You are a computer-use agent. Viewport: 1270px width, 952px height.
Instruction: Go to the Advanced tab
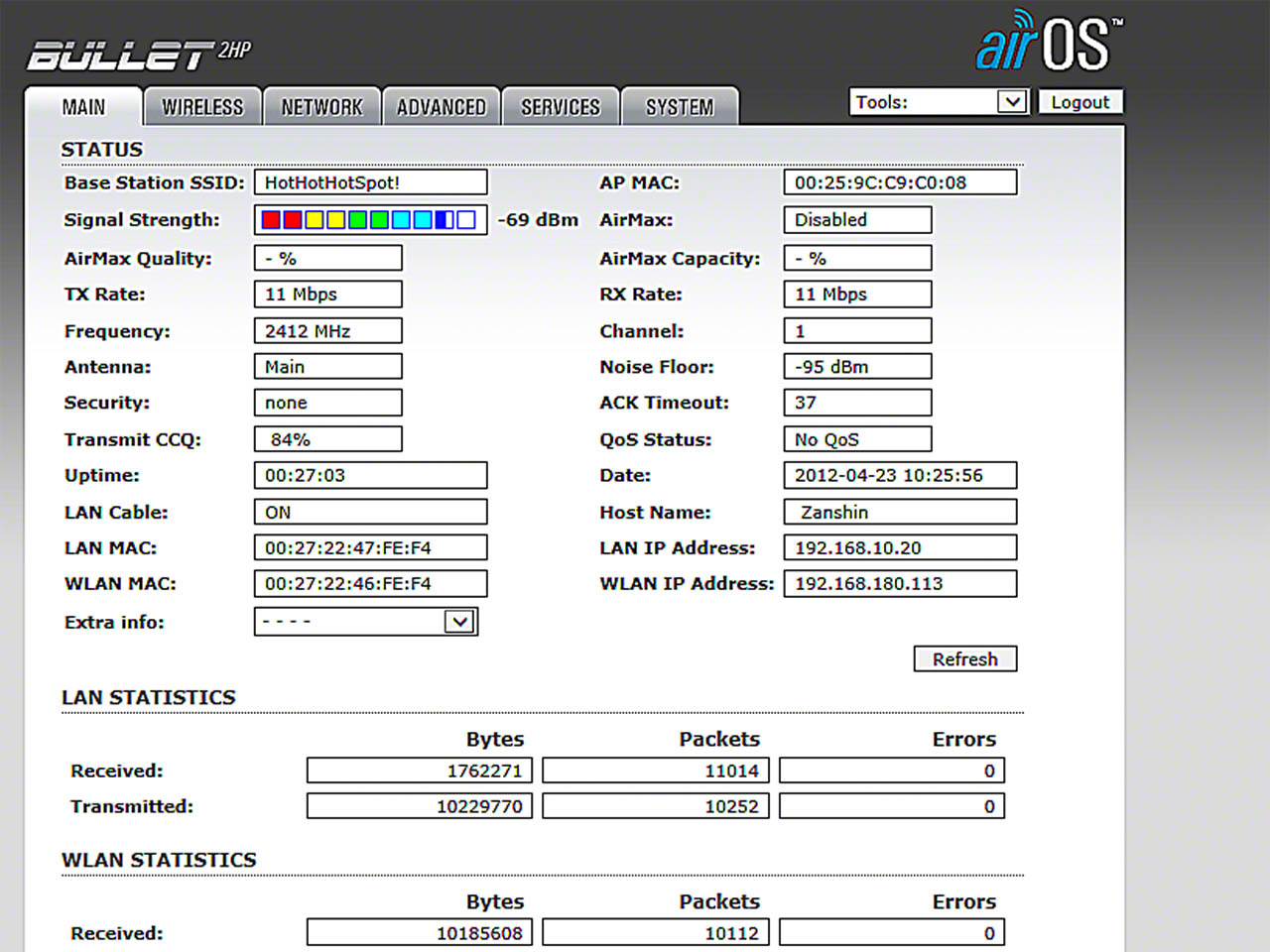(x=442, y=107)
